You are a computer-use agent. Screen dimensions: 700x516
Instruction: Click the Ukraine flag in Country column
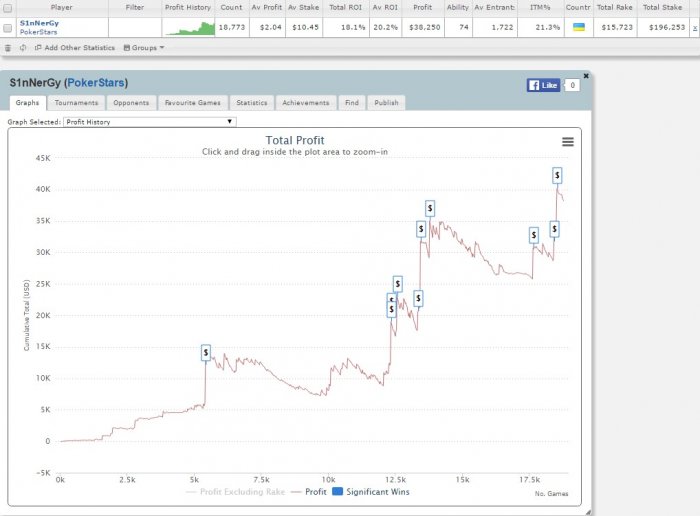(x=579, y=27)
